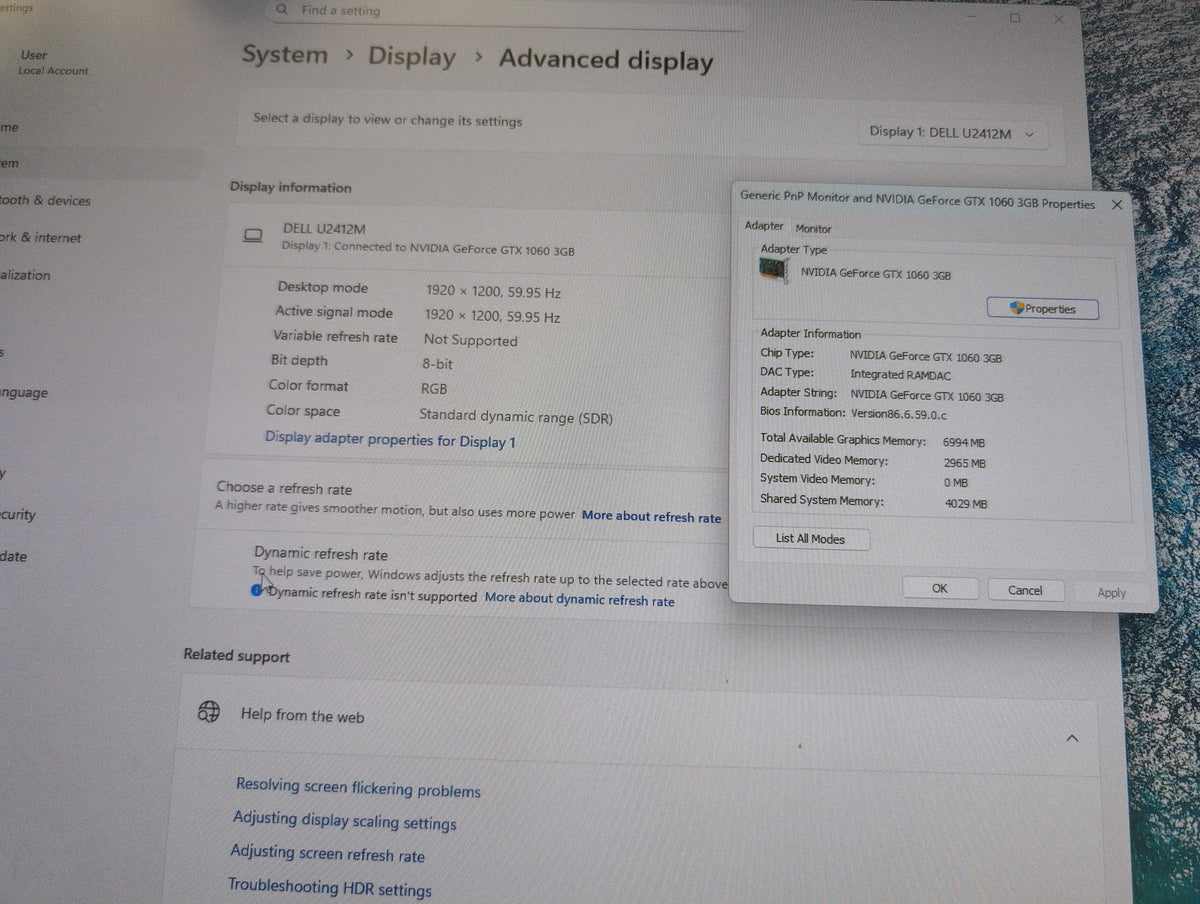Open Display adapter properties for Display 1
This screenshot has width=1200, height=904.
(390, 439)
